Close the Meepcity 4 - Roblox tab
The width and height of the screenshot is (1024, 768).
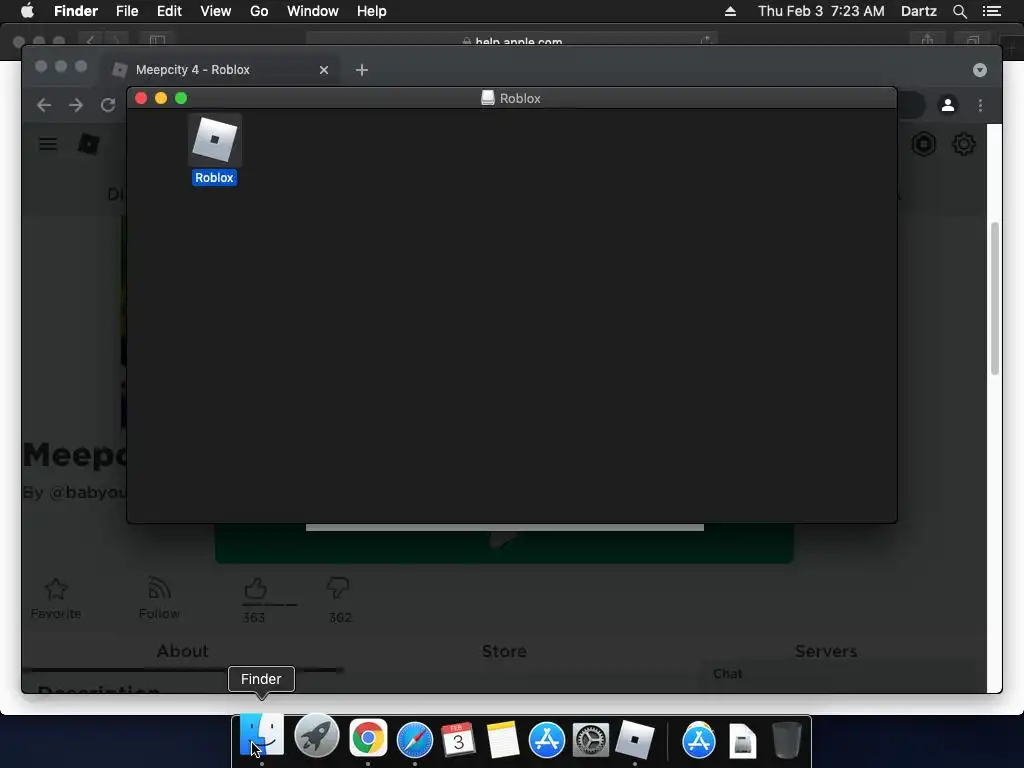(324, 70)
